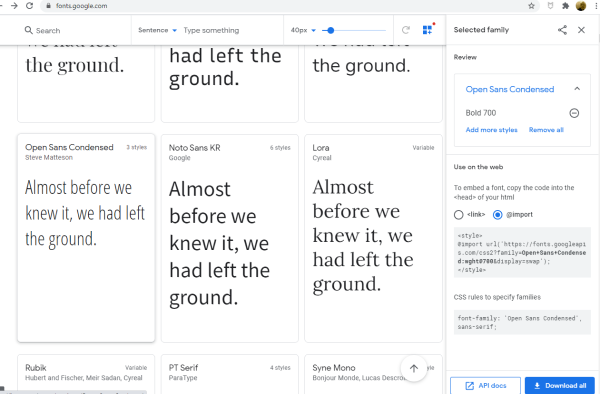This screenshot has height=394, width=600.
Task: Click Remove all link
Action: (546, 130)
